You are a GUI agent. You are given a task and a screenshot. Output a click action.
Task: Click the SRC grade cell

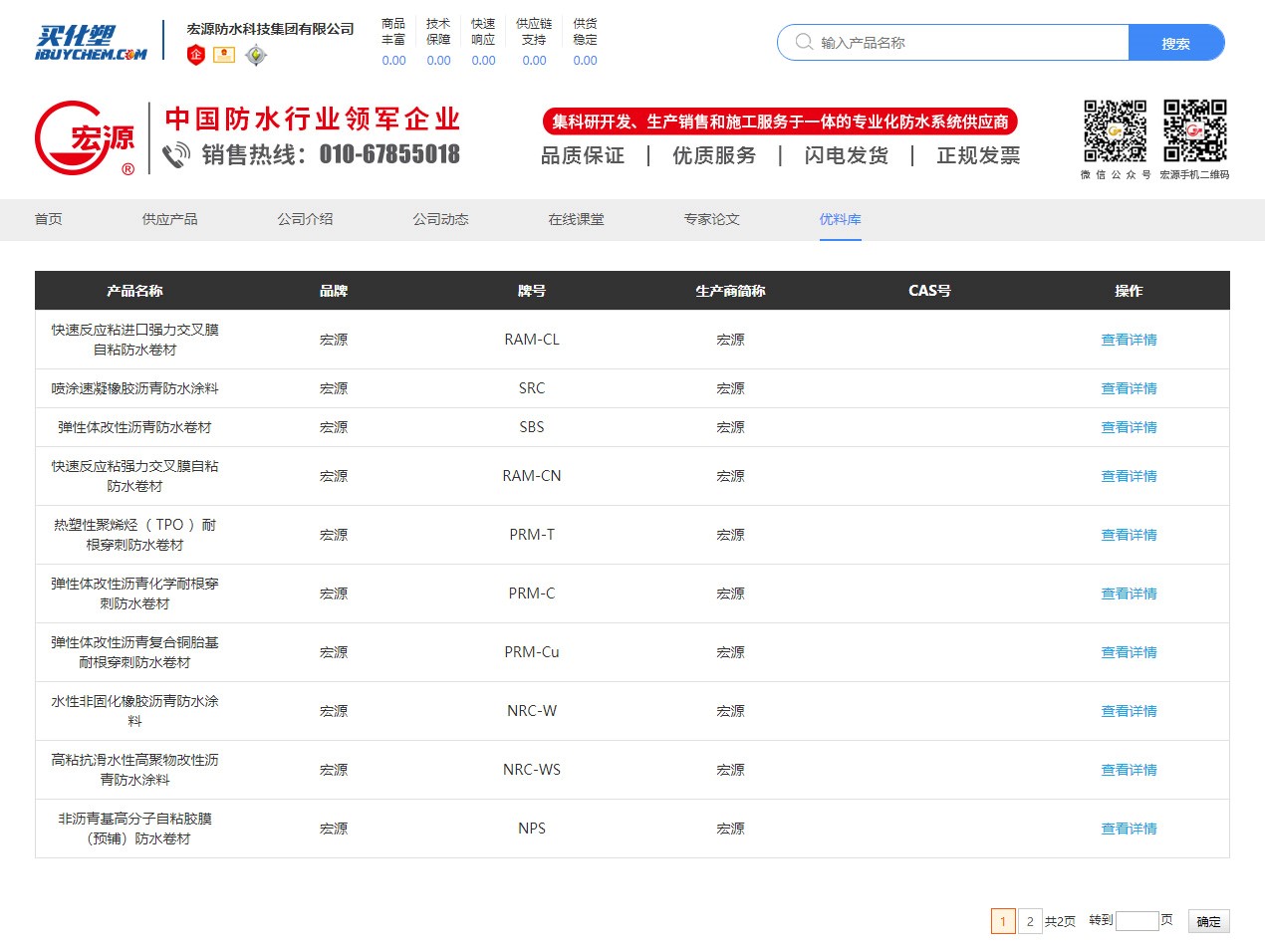532,388
